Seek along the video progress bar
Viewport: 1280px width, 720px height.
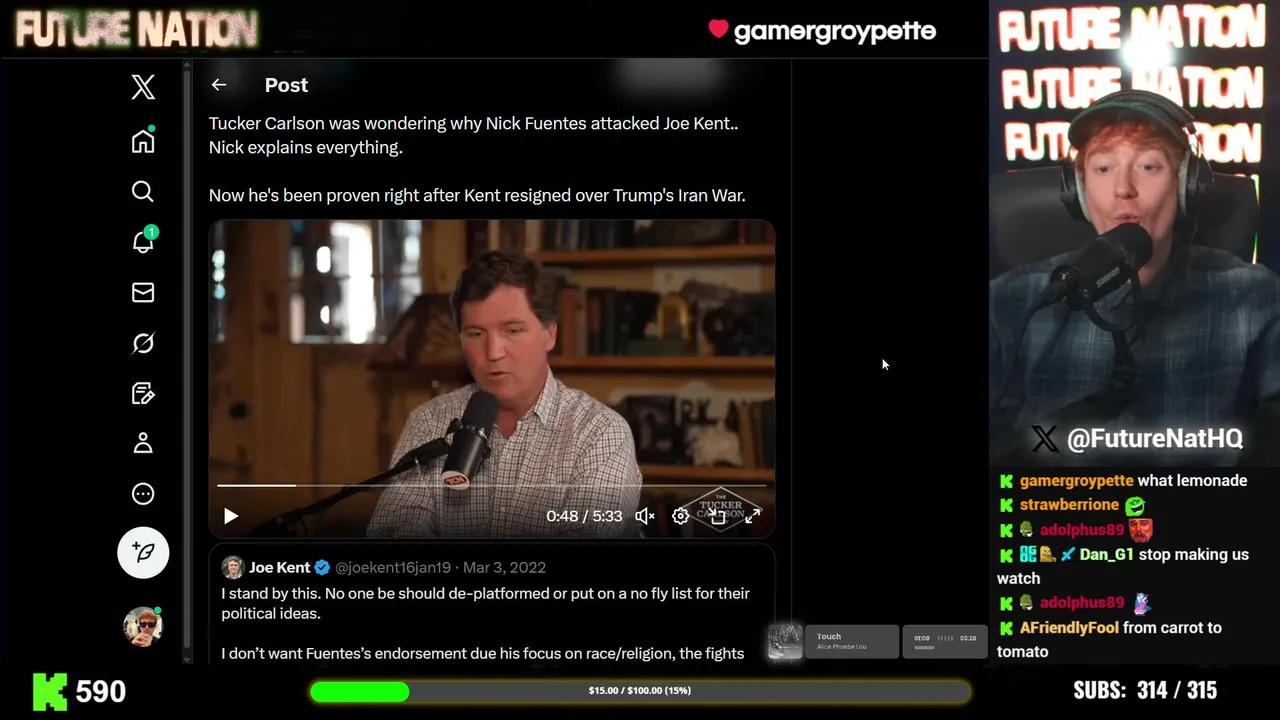point(491,485)
